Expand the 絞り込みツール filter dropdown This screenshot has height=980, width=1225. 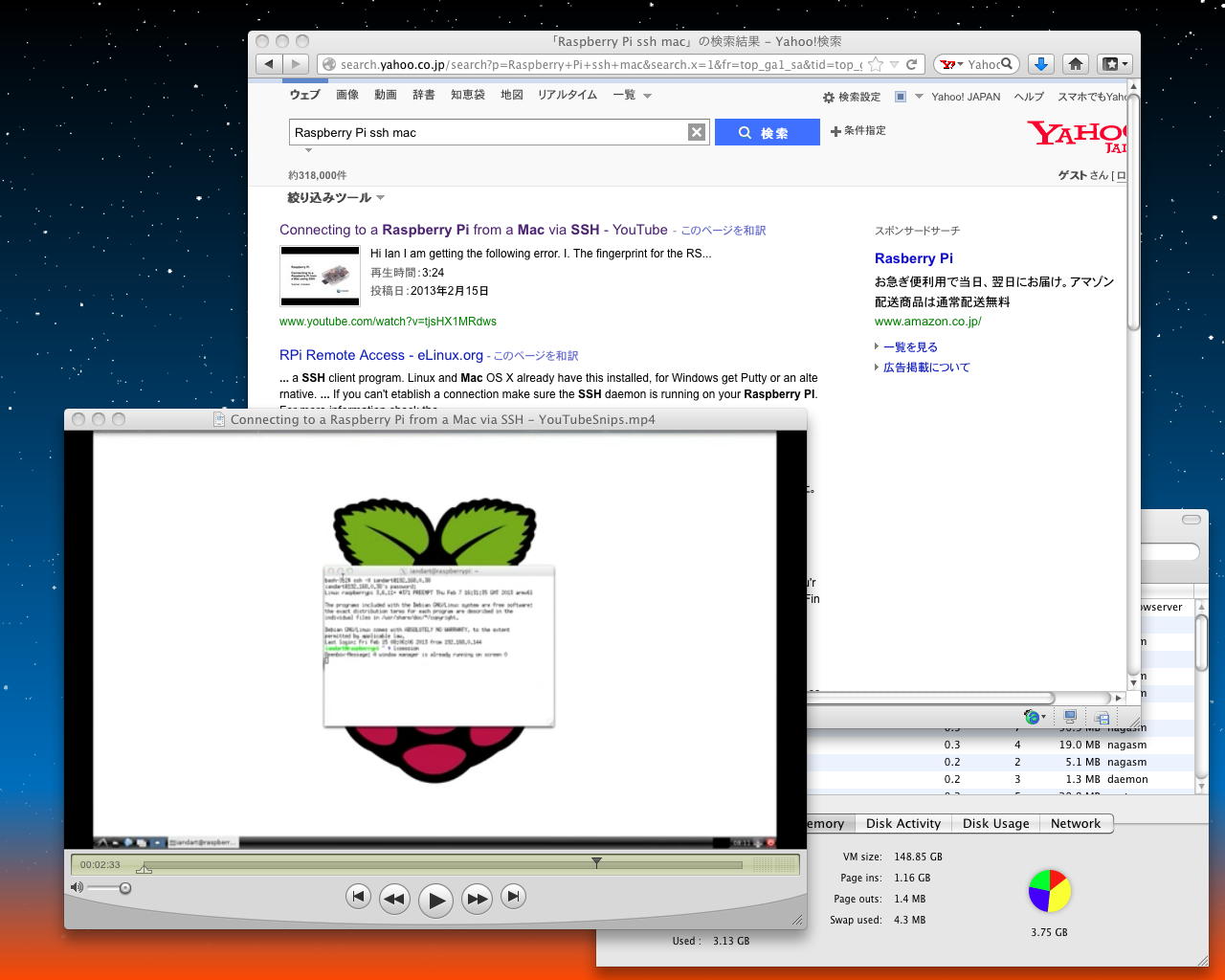336,198
